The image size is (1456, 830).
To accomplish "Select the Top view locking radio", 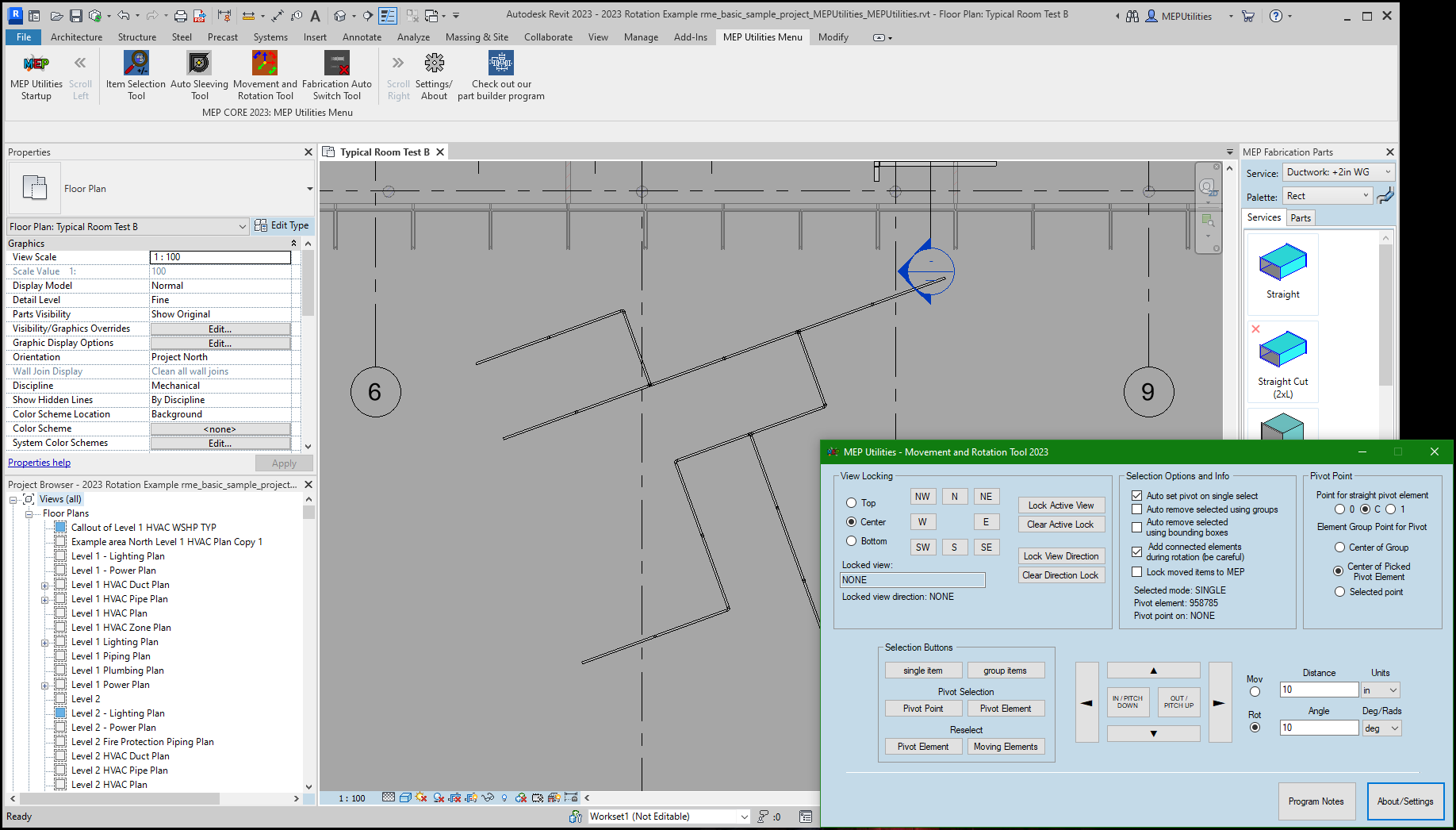I will [x=851, y=503].
